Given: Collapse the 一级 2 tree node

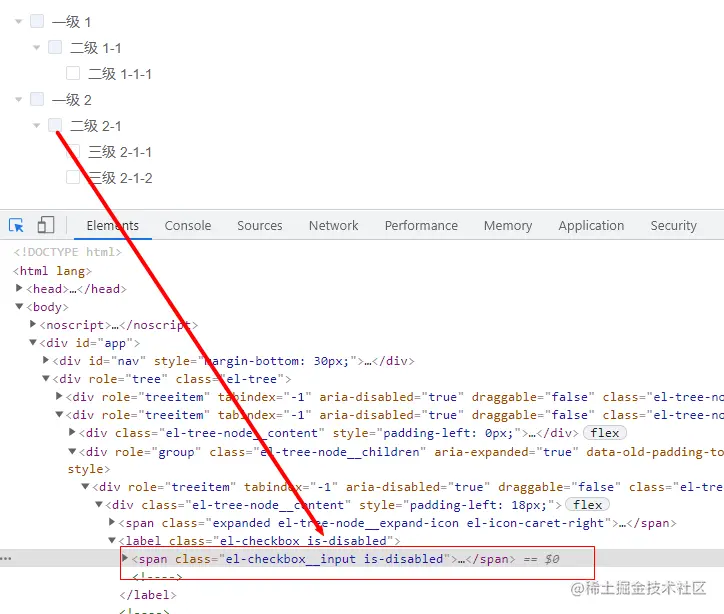Looking at the screenshot, I should tap(18, 99).
